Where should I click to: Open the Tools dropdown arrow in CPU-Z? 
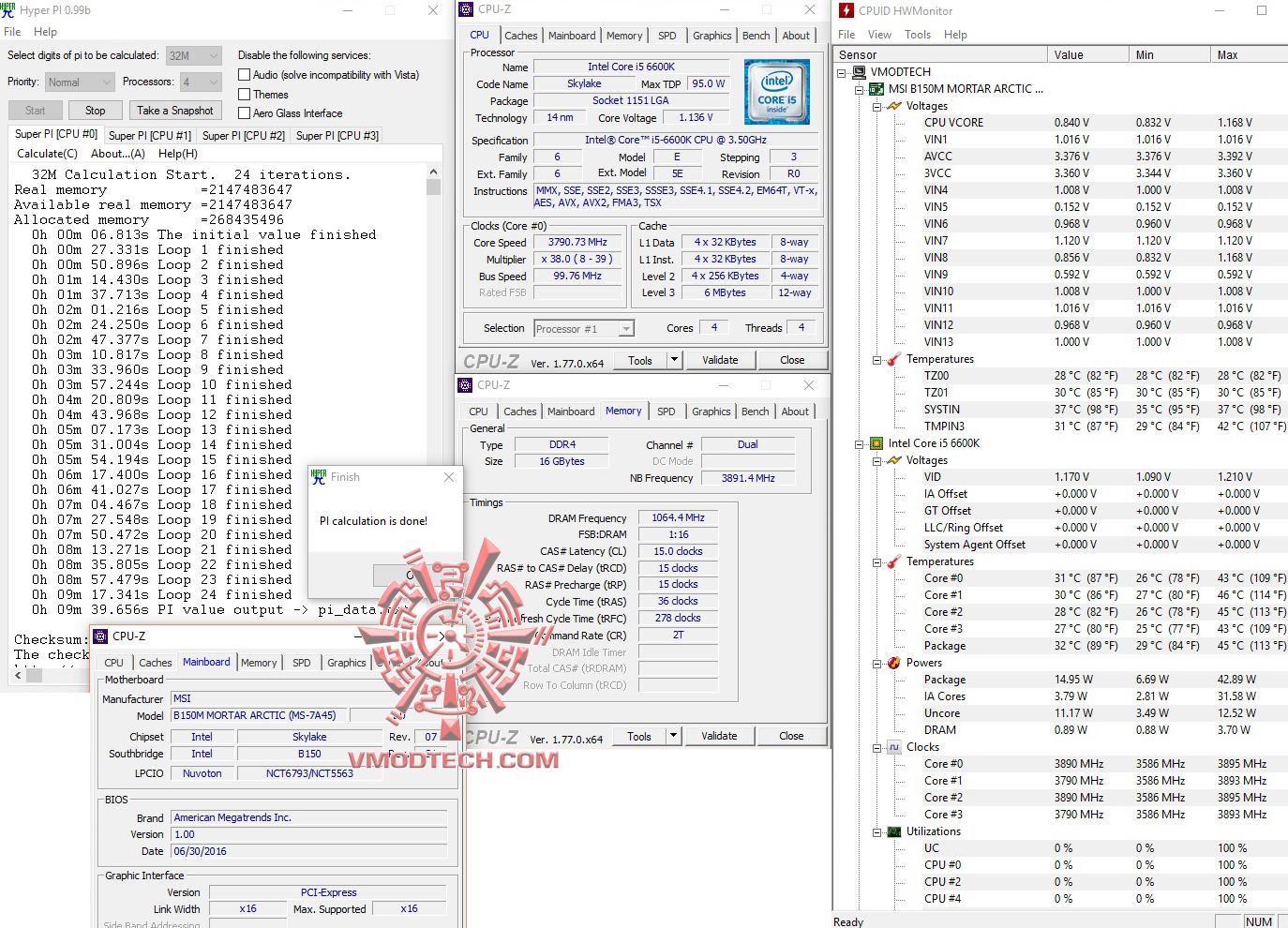coord(673,359)
